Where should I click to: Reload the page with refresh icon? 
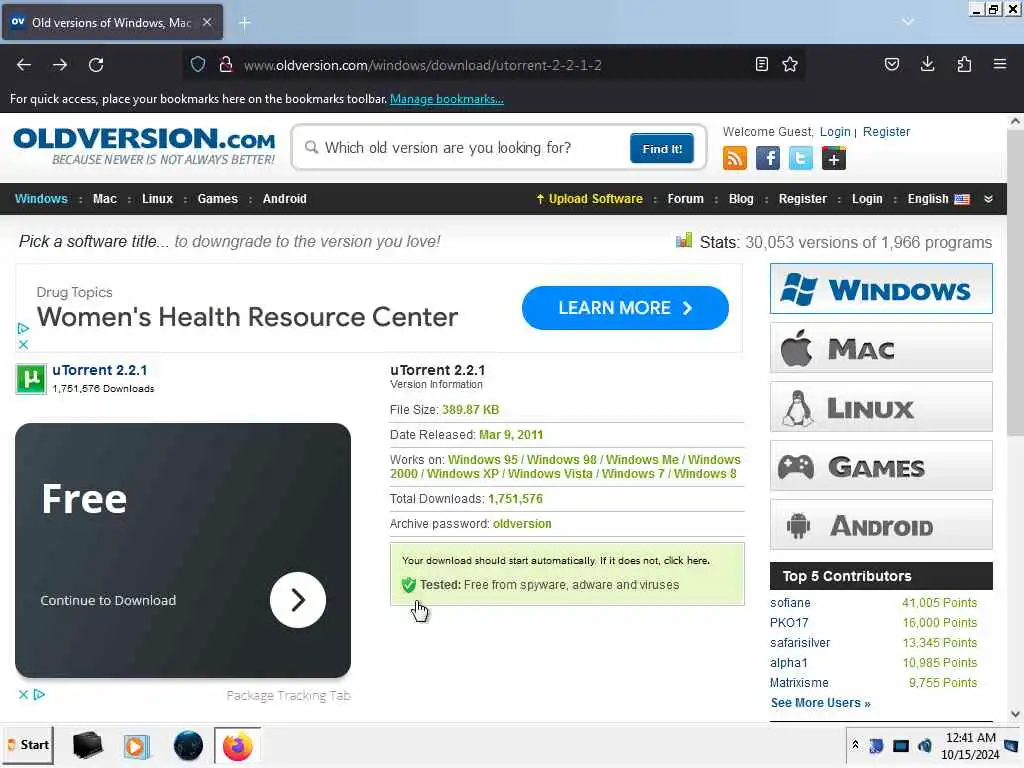click(96, 65)
